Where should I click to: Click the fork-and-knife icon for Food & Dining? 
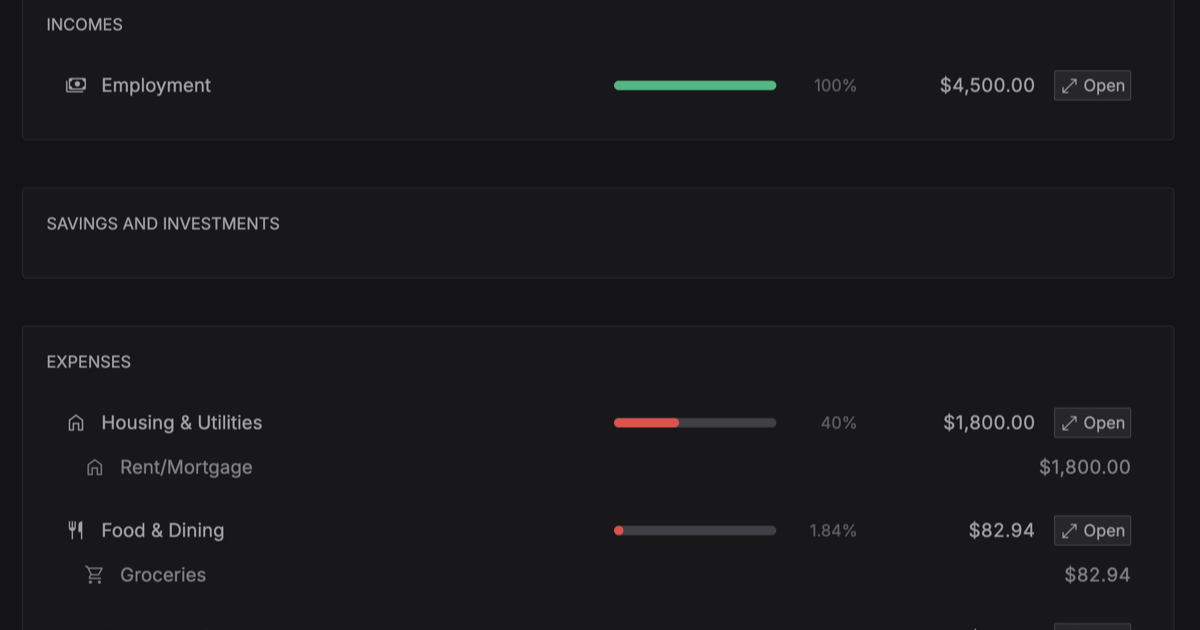pyautogui.click(x=75, y=530)
